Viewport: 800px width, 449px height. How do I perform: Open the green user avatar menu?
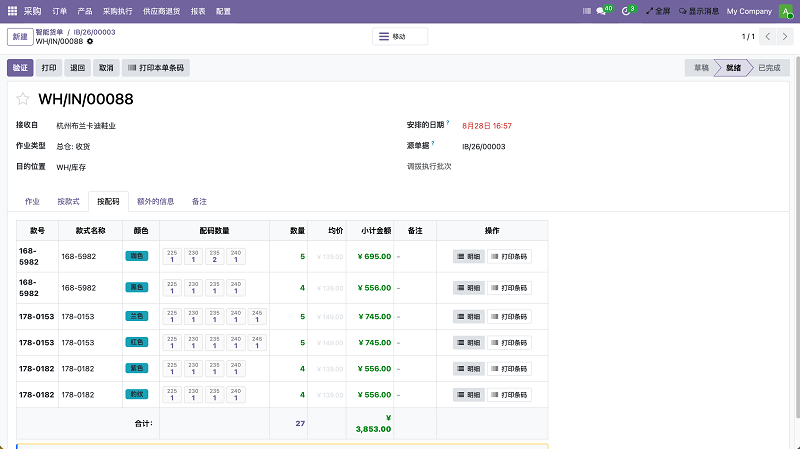pyautogui.click(x=786, y=11)
